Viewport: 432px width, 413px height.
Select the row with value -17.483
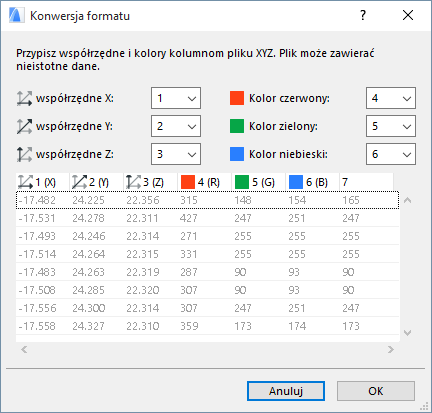[207, 272]
